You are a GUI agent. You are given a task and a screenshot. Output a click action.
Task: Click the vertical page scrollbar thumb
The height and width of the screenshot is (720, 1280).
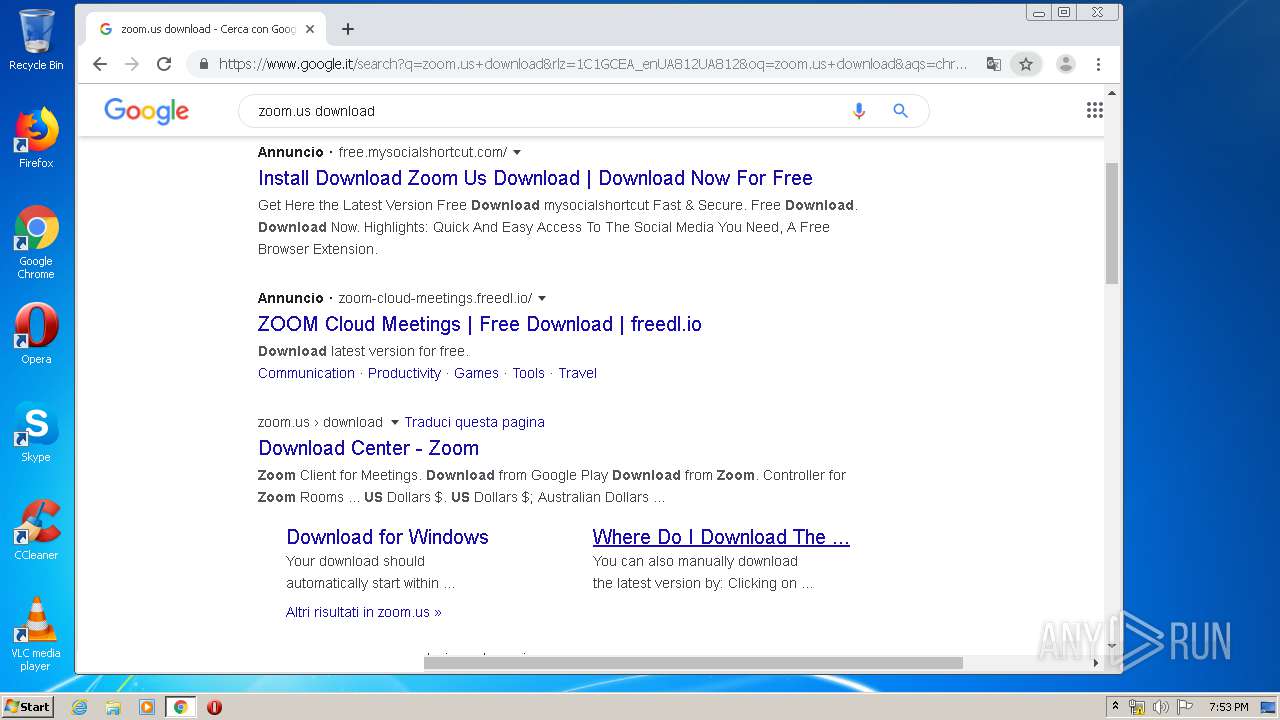coord(1111,223)
